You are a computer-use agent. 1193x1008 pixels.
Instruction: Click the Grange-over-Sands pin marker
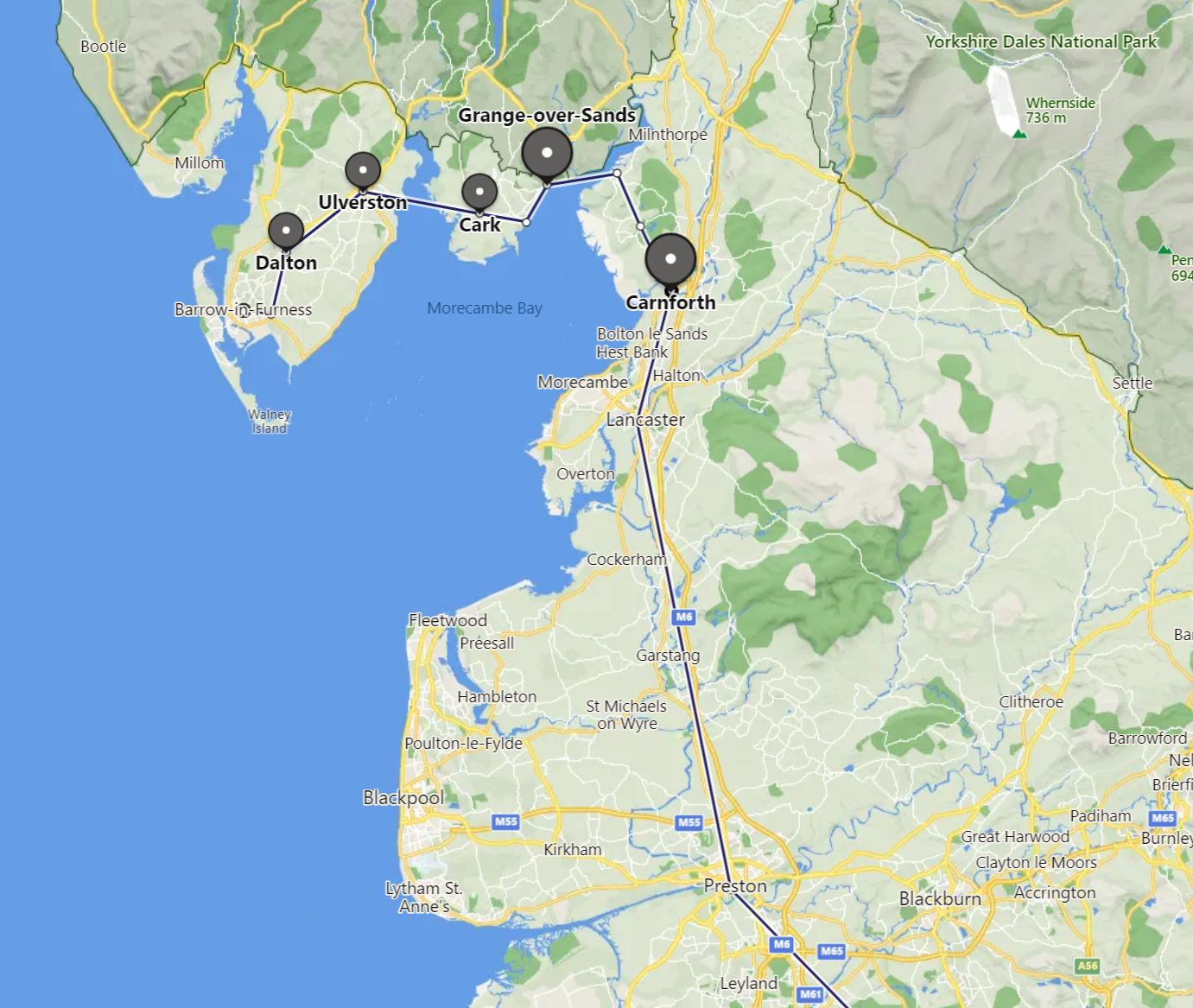547,154
